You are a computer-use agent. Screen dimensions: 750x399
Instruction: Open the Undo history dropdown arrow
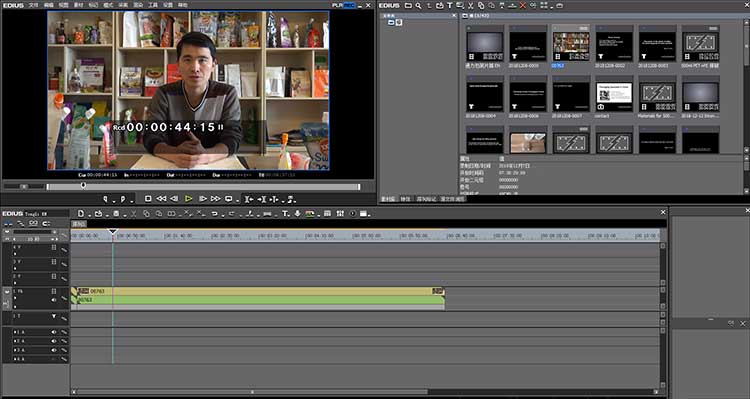pos(223,215)
